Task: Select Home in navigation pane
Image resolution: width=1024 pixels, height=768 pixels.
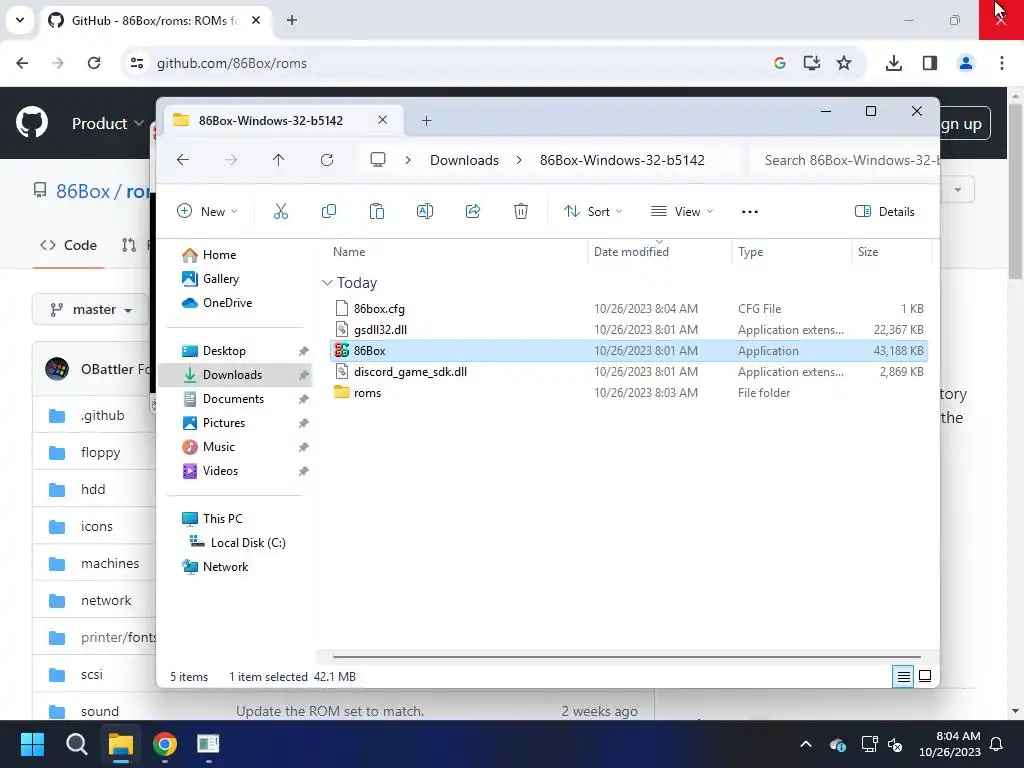Action: coord(219,255)
